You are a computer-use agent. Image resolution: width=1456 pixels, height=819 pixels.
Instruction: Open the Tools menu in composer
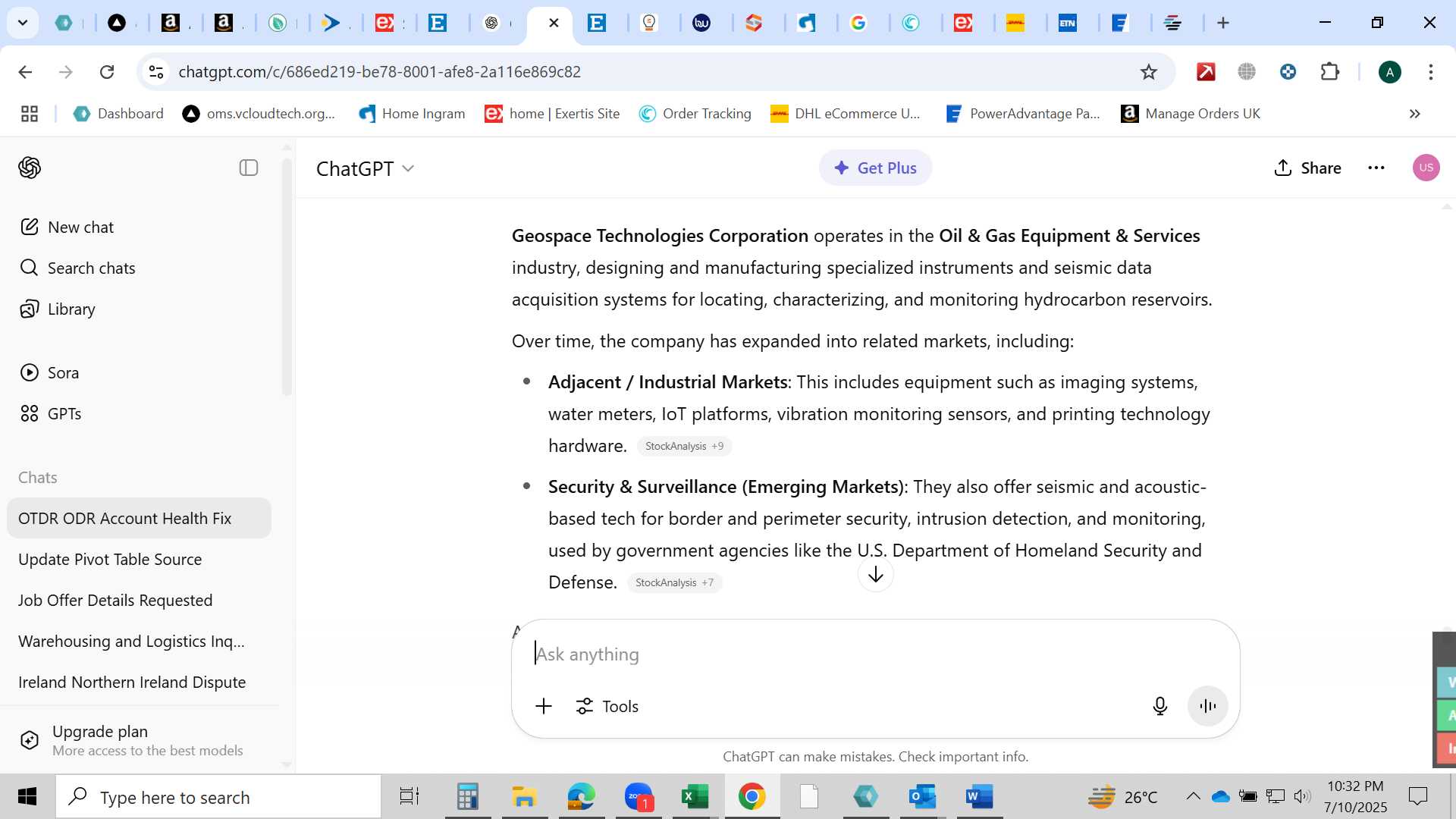(x=607, y=706)
